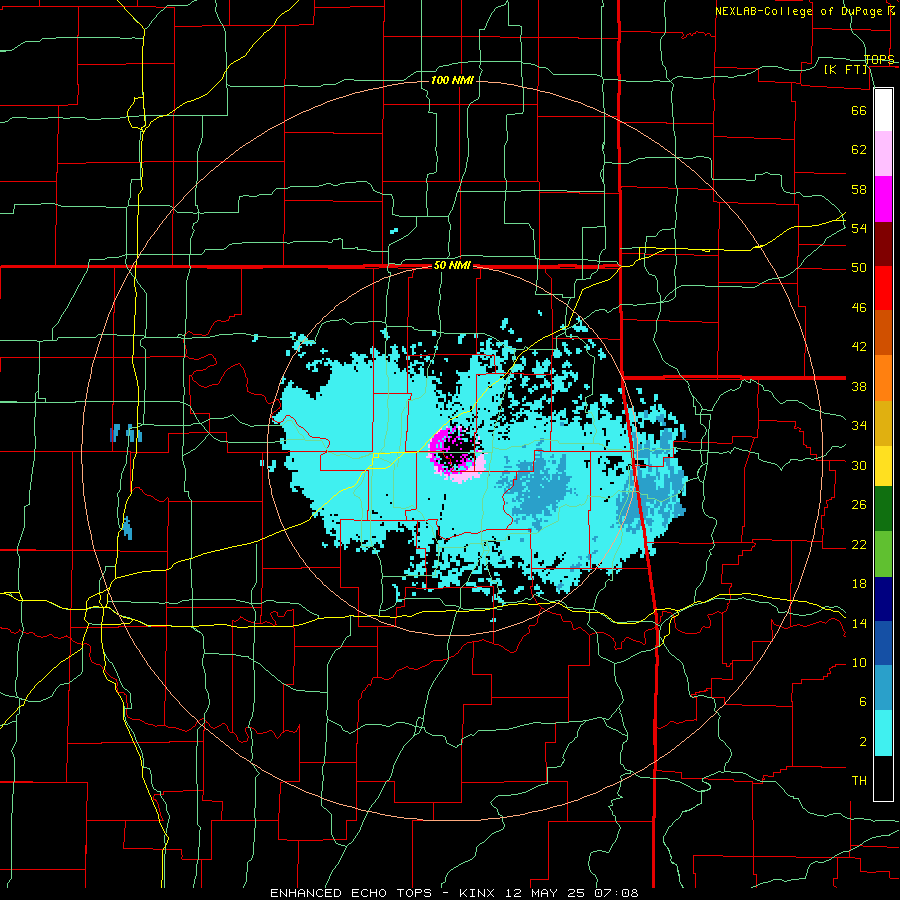Click legend value 22
This screenshot has height=900, width=900.
click(x=859, y=544)
